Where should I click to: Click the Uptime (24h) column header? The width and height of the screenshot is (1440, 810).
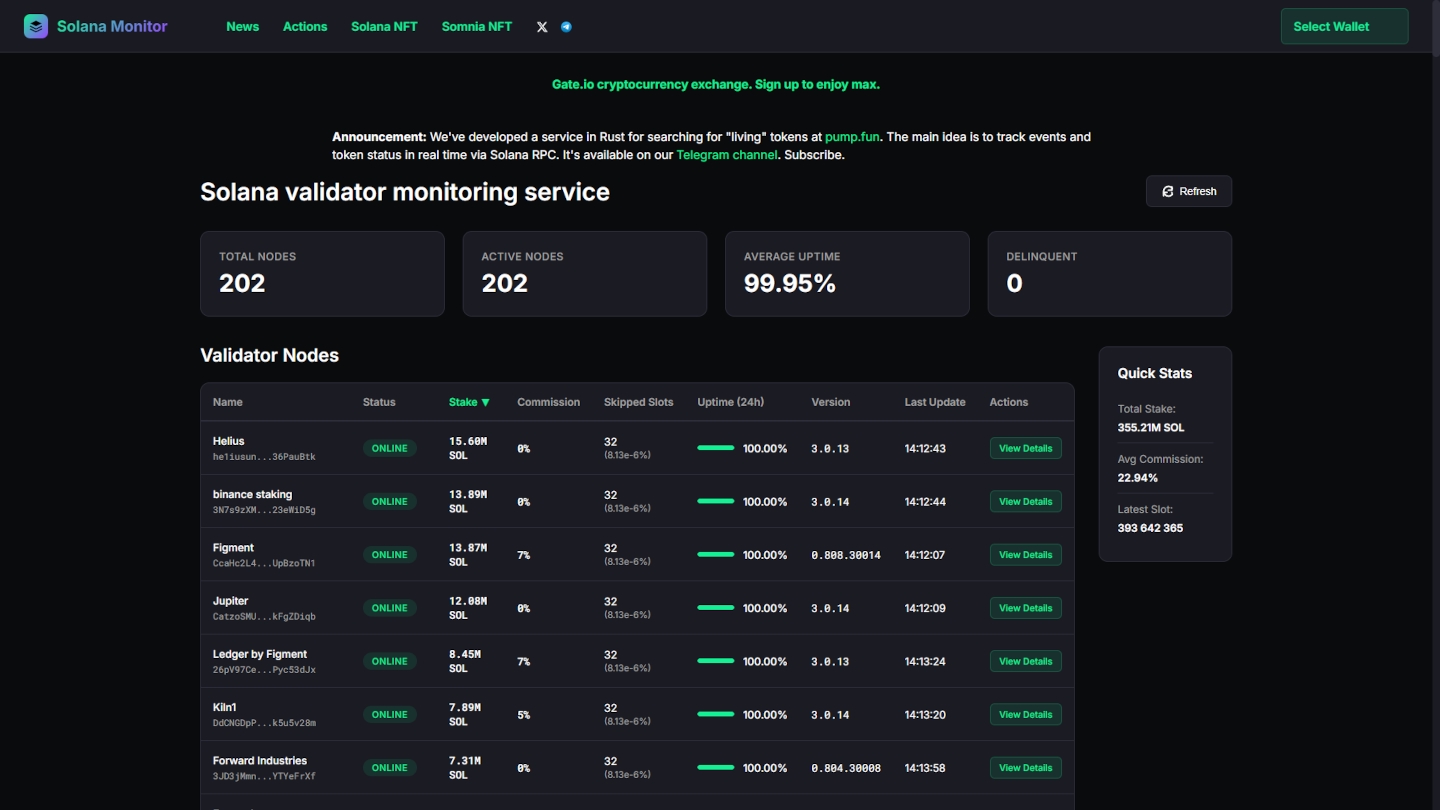point(731,402)
